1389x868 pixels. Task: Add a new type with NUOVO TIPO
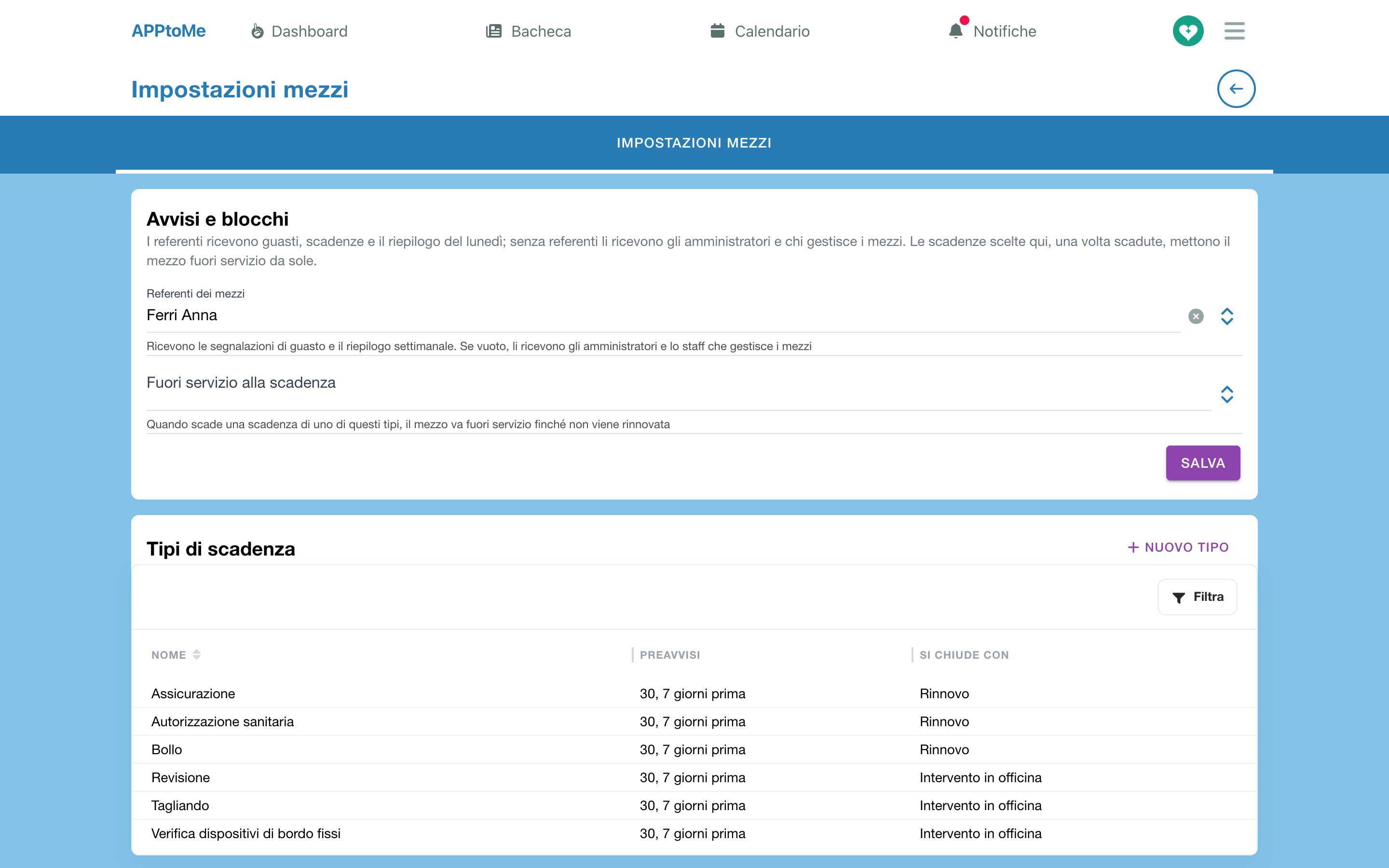1178,547
